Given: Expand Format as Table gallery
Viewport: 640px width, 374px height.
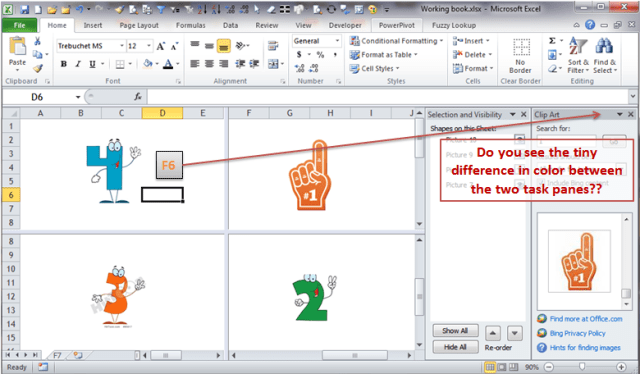Looking at the screenshot, I should coord(384,54).
